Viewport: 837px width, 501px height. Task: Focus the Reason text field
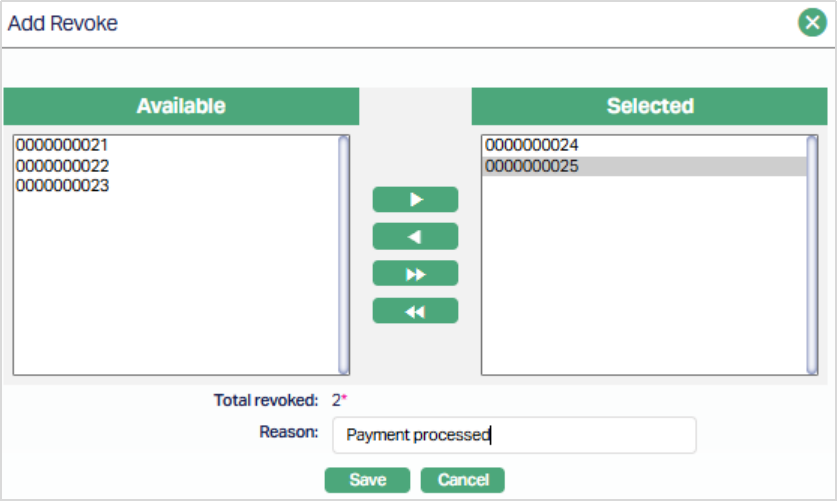[x=513, y=435]
